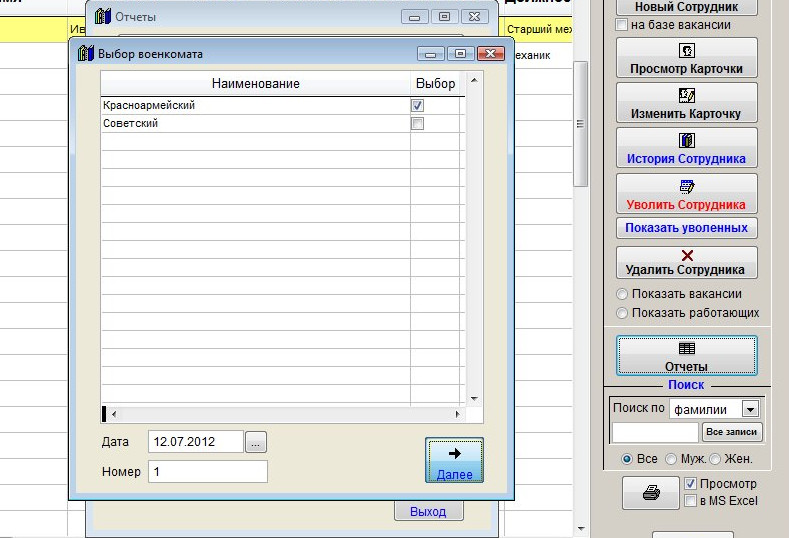
Task: Select the Советский row name
Action: click(x=130, y=123)
